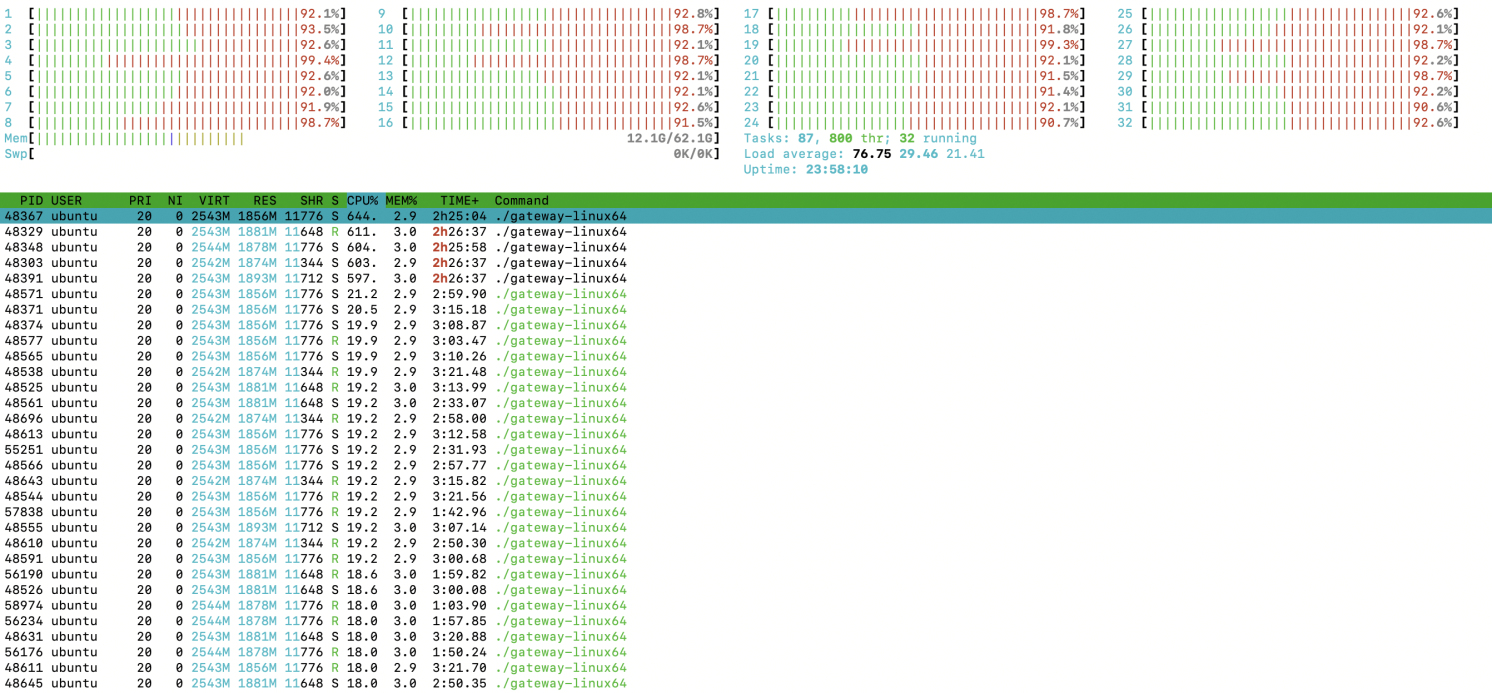Select process row with PID 48391
The height and width of the screenshot is (693, 1492).
[746, 278]
